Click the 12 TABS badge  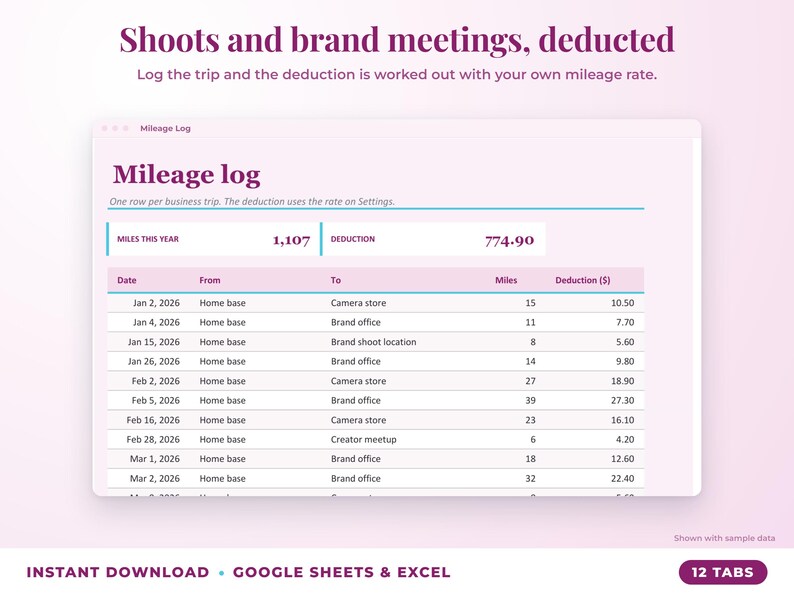tap(723, 572)
